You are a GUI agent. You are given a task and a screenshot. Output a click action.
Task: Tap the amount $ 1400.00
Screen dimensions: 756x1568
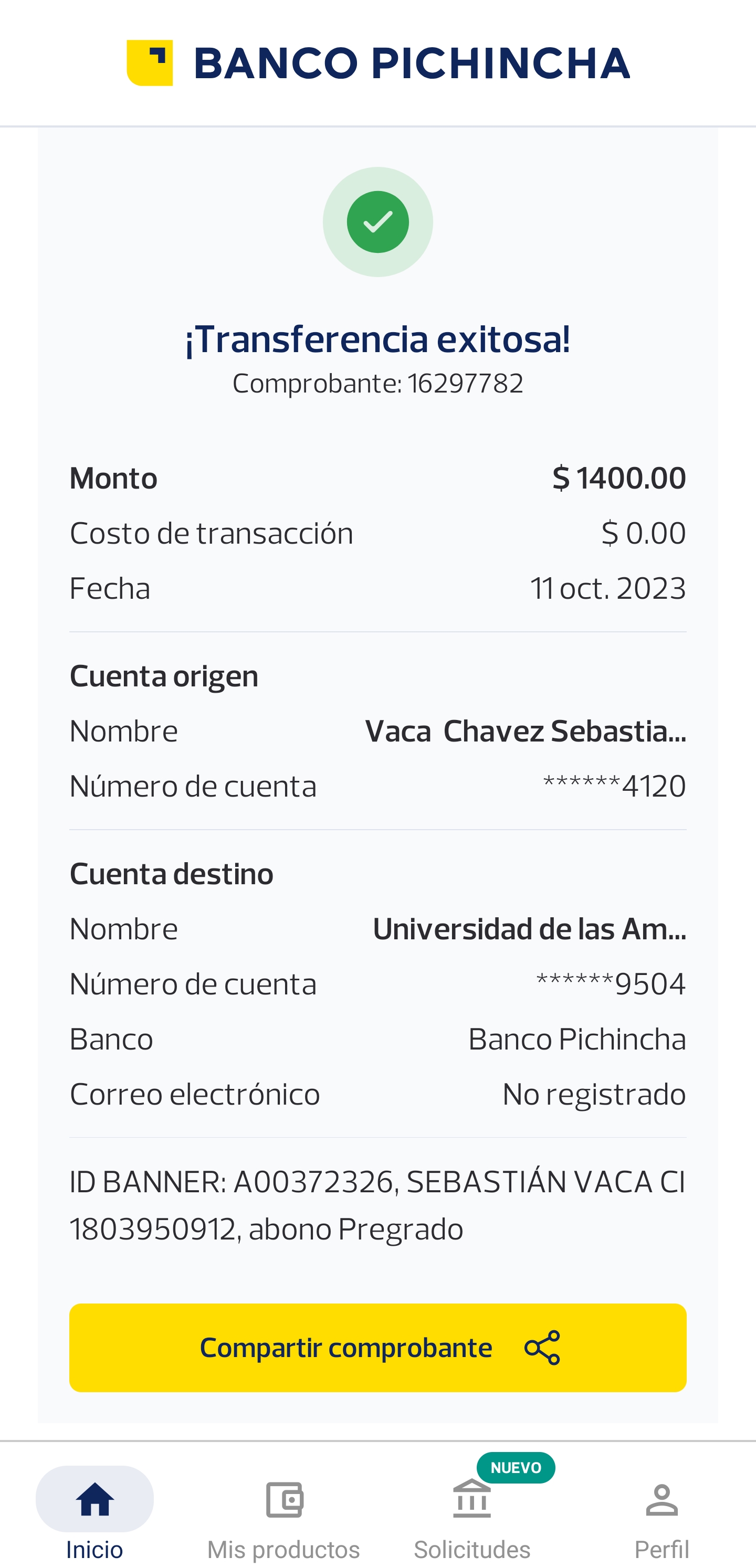[618, 479]
